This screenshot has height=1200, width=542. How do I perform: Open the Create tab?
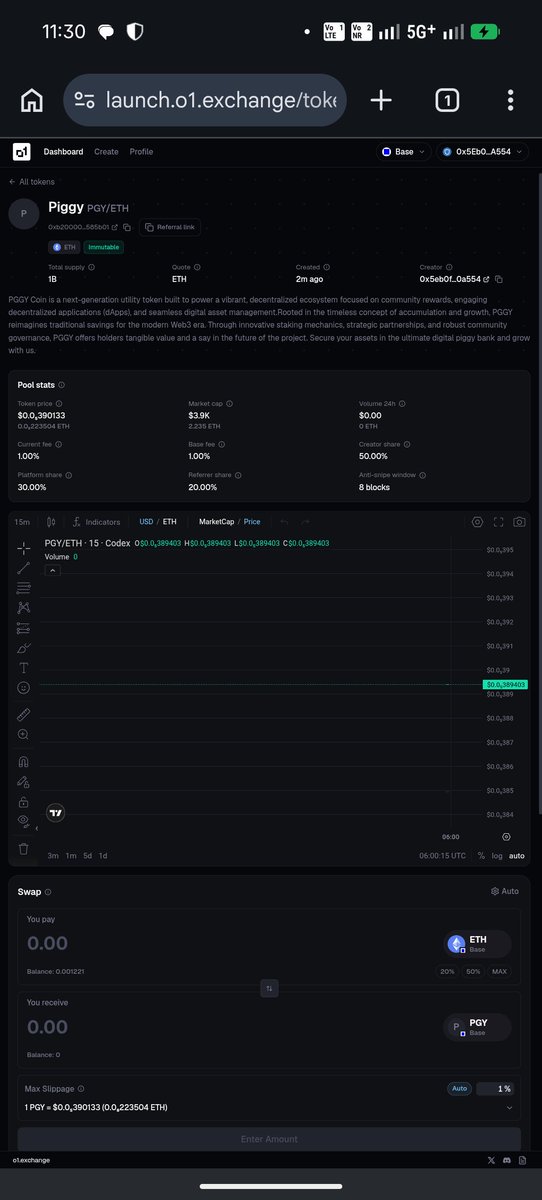tap(106, 152)
